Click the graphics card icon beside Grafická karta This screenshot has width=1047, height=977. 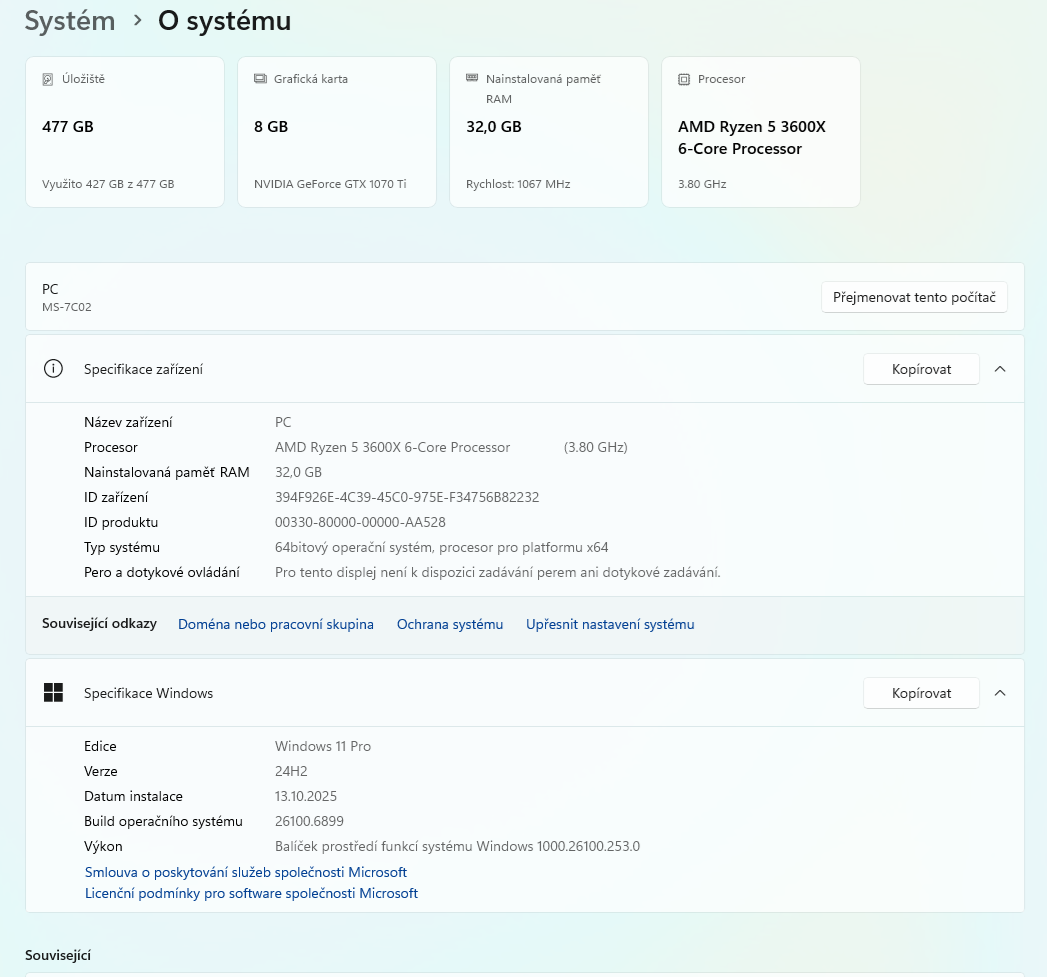pyautogui.click(x=260, y=79)
